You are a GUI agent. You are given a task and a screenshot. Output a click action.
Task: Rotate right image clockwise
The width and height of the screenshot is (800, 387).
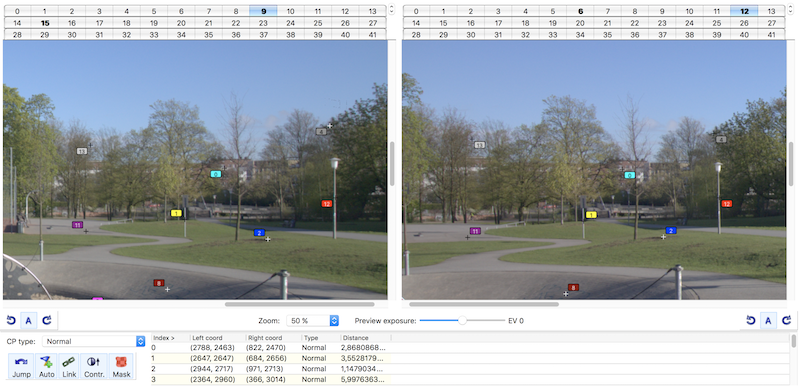point(786,321)
